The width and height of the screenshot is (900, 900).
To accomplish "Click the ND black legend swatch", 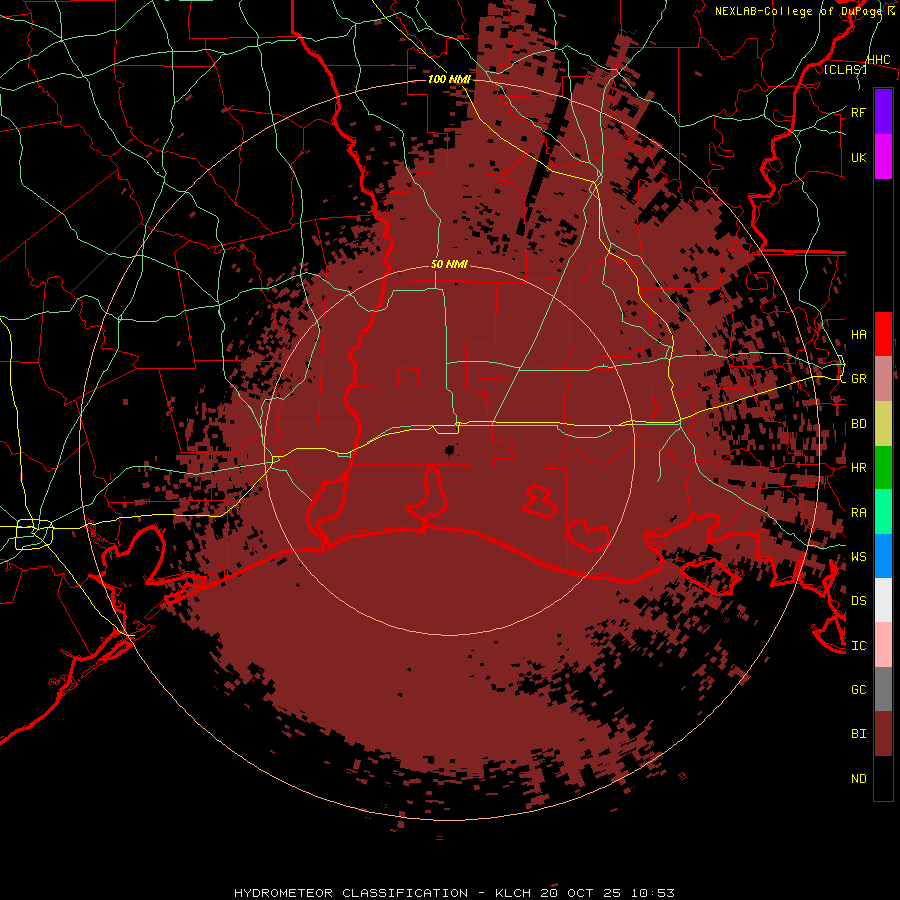I will pos(883,778).
